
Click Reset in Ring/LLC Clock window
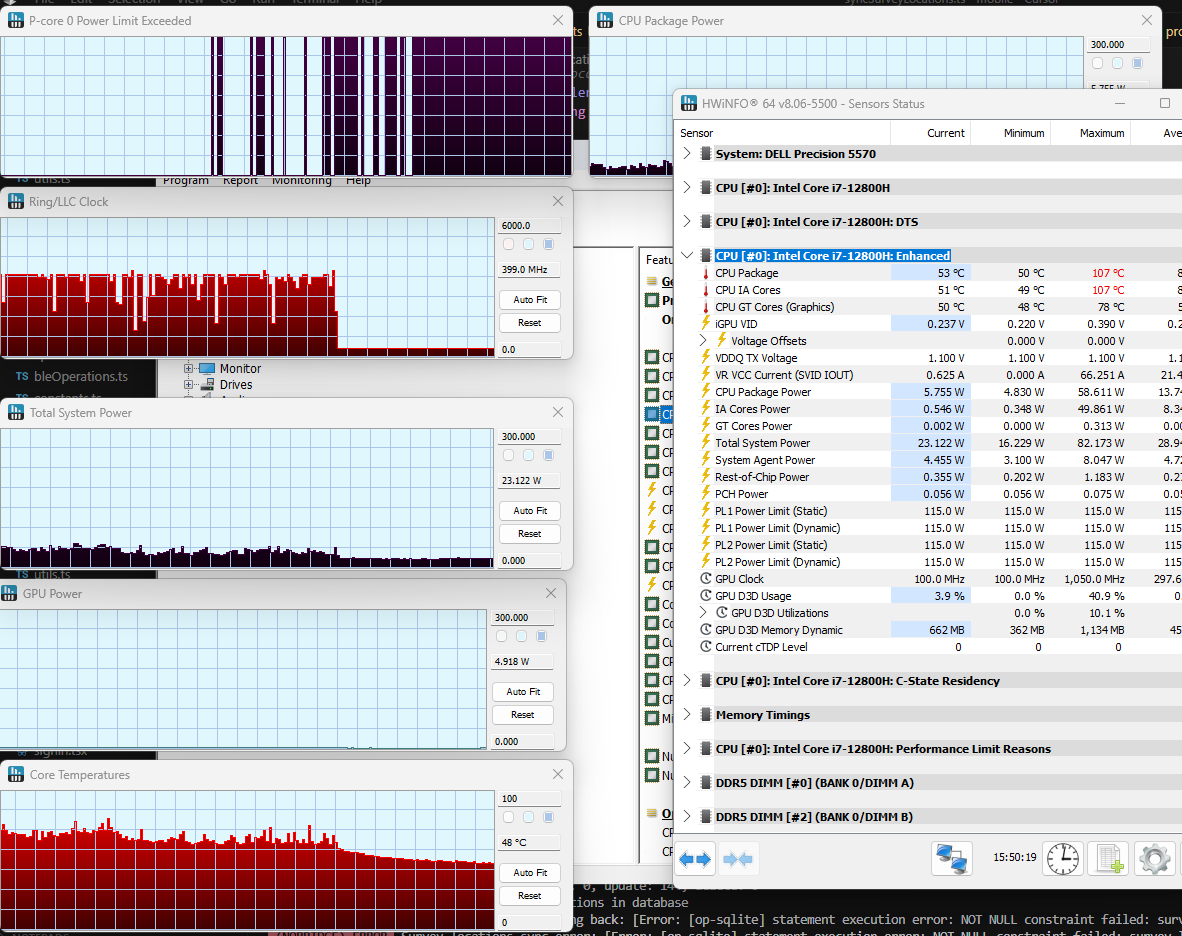coord(530,323)
